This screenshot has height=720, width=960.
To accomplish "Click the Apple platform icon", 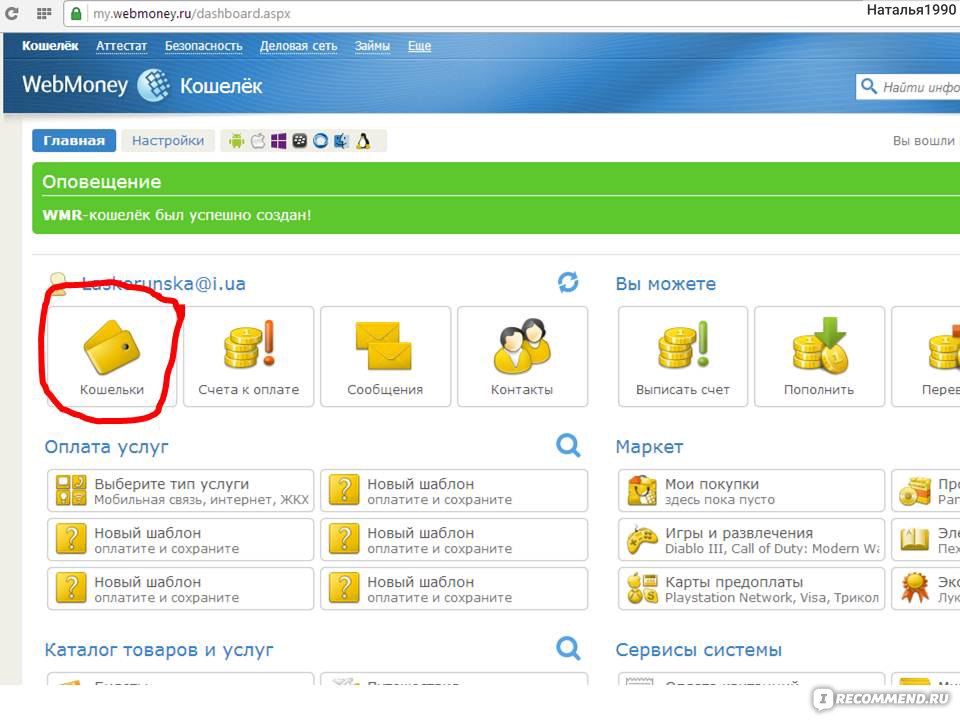I will pos(258,141).
